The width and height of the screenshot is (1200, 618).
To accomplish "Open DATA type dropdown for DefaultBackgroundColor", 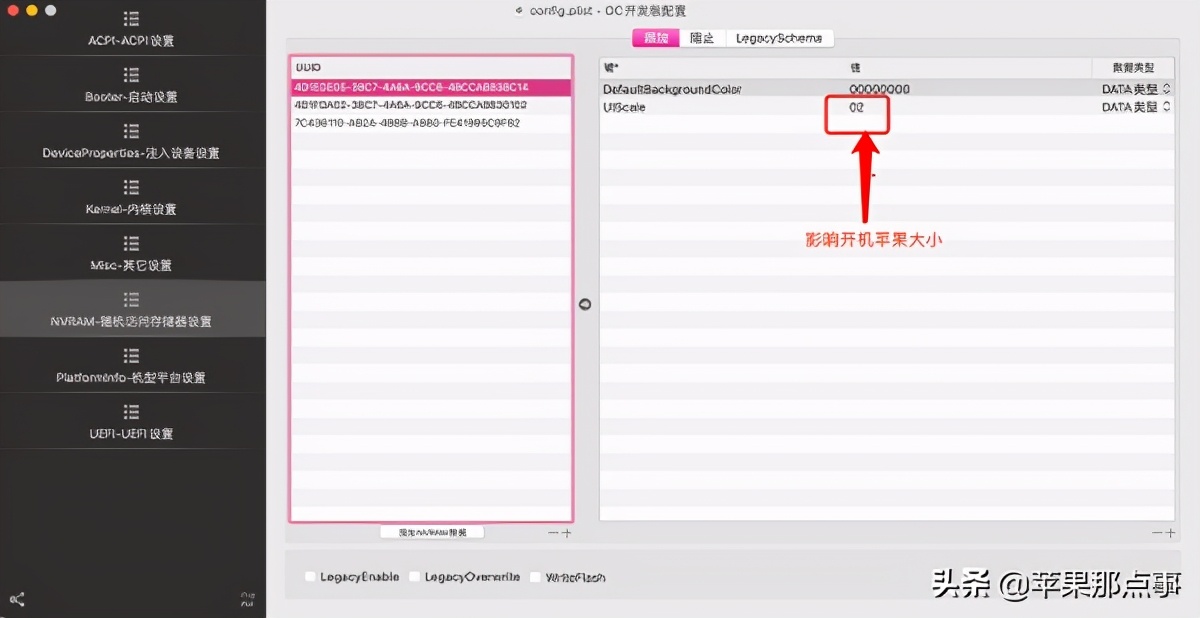I will (x=1136, y=89).
